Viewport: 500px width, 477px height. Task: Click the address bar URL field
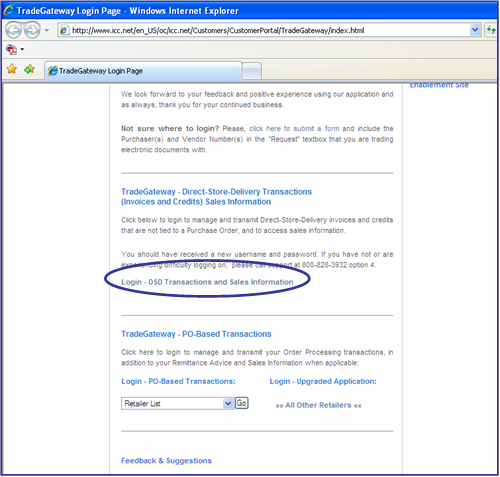pos(269,30)
